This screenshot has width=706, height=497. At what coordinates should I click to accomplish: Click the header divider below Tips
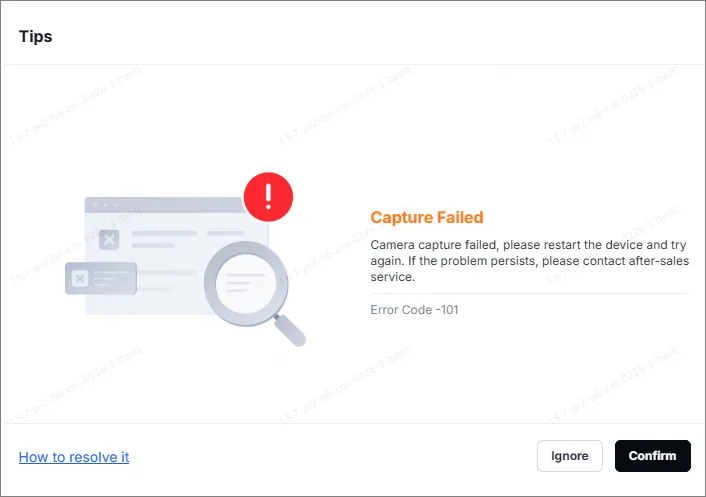pos(353,64)
